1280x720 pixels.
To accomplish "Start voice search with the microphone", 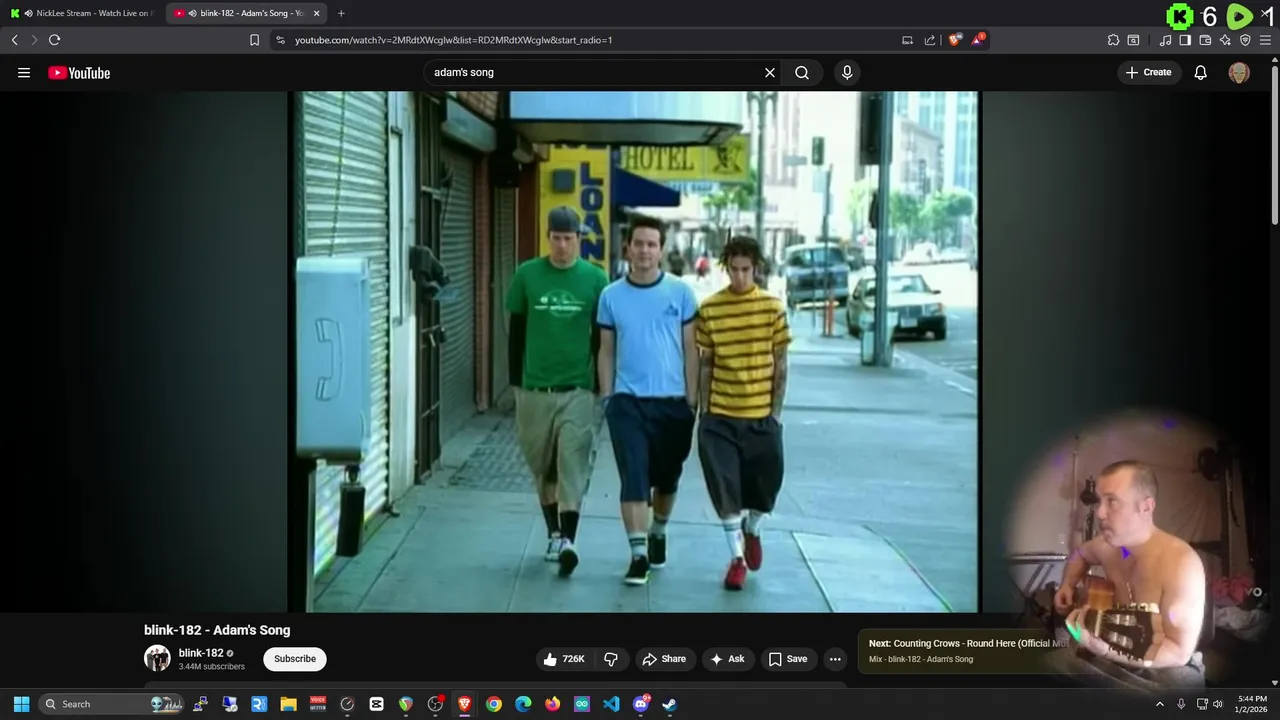I will (x=847, y=72).
